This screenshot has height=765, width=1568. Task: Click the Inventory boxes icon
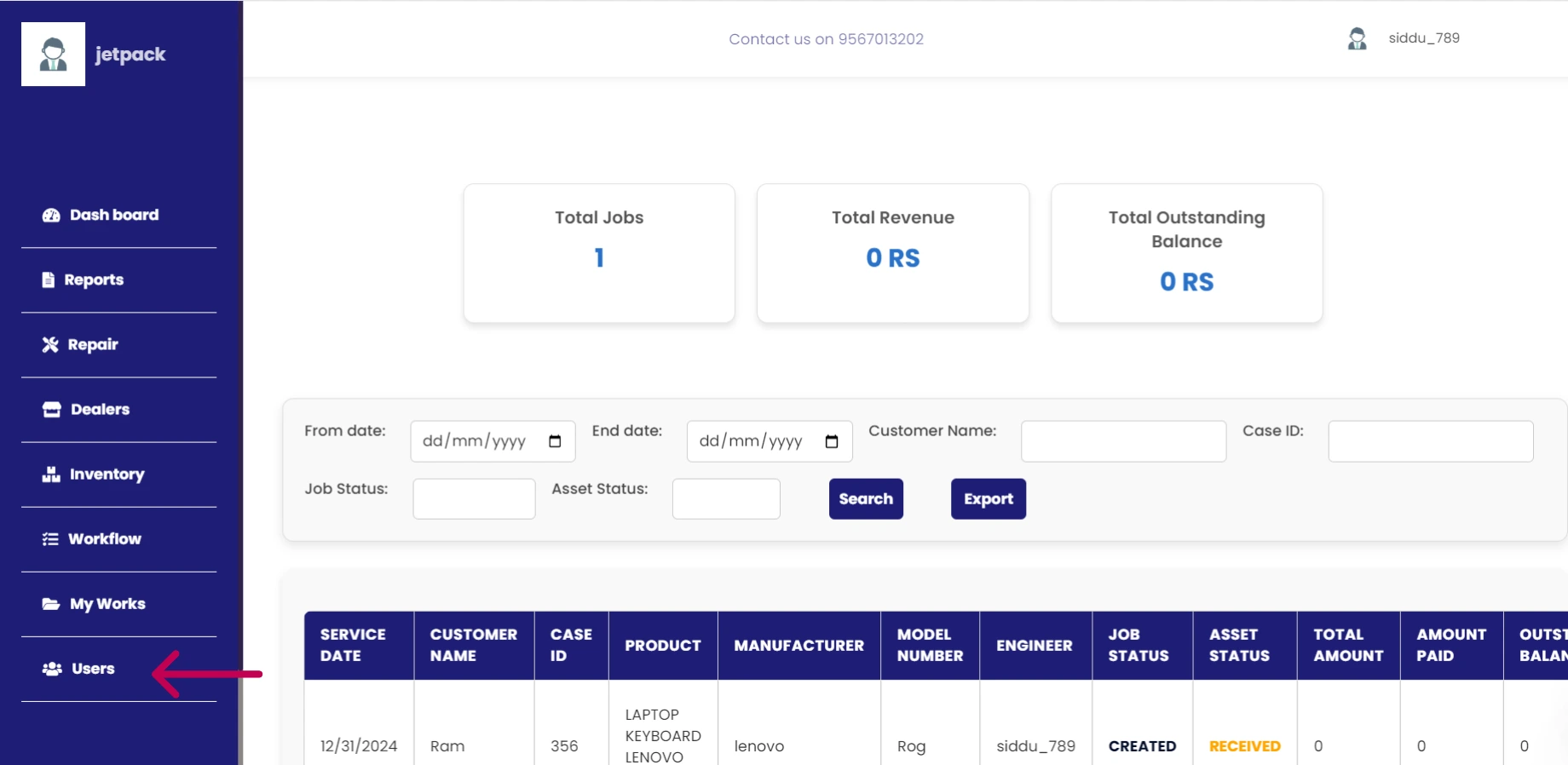pyautogui.click(x=51, y=475)
